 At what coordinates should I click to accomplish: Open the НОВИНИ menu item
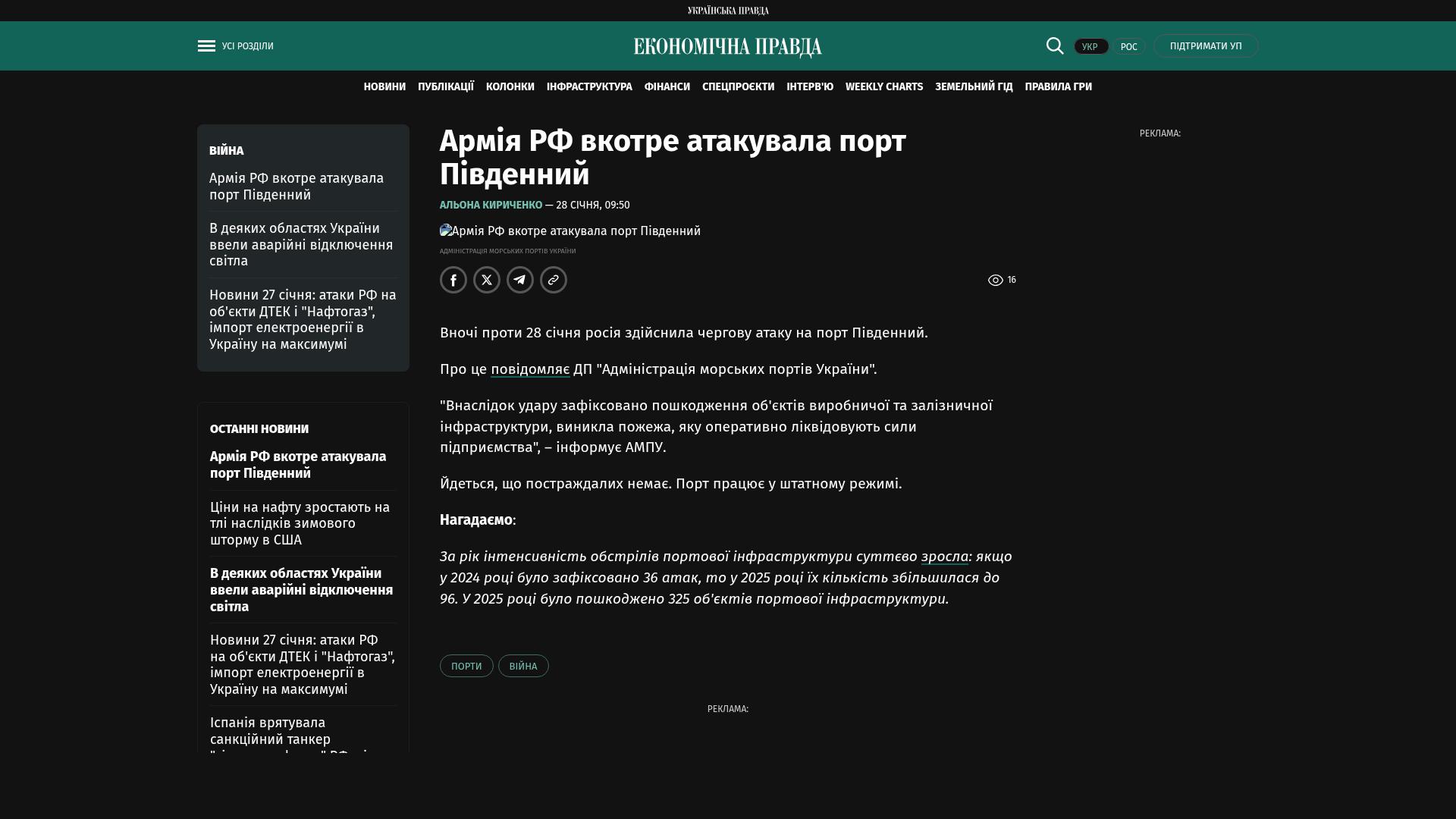pyautogui.click(x=384, y=87)
